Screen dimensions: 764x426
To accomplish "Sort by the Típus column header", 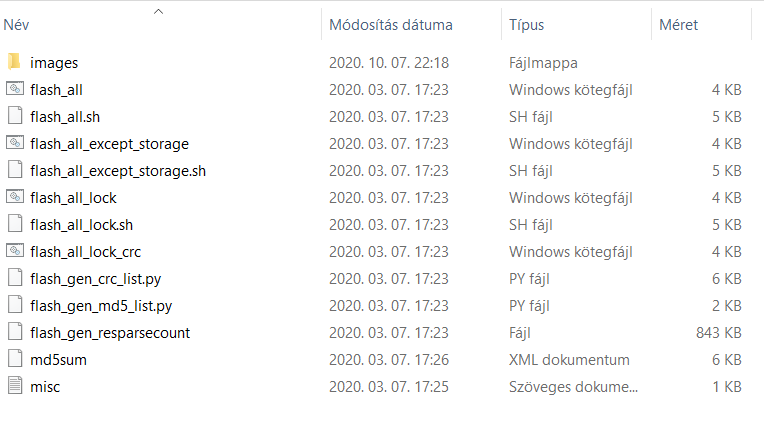I will 526,25.
